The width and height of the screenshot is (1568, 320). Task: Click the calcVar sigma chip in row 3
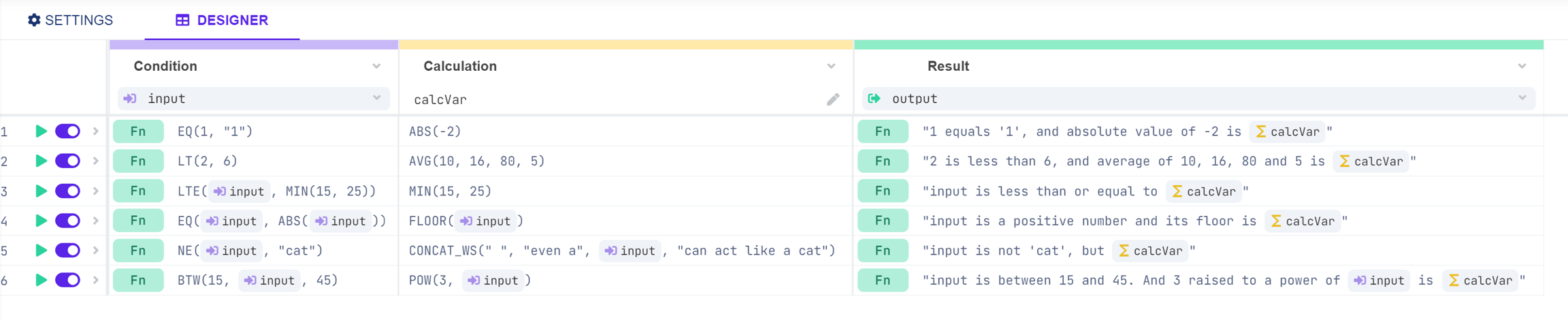pos(1204,191)
